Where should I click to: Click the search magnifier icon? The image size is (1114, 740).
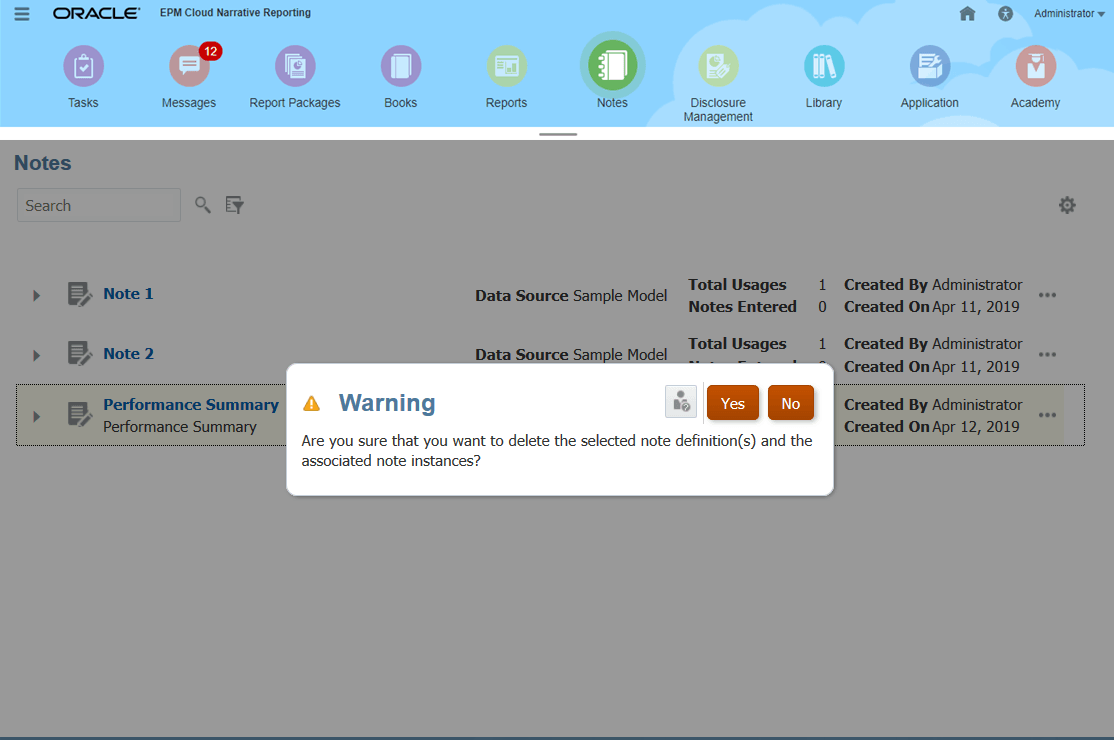tap(202, 205)
